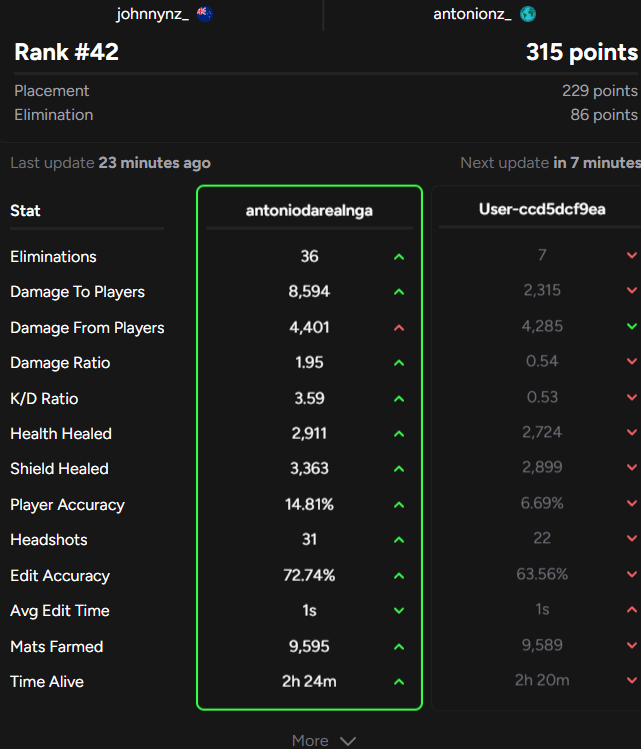Click Next update in 7 minutes text
This screenshot has height=749, width=641.
click(x=550, y=163)
